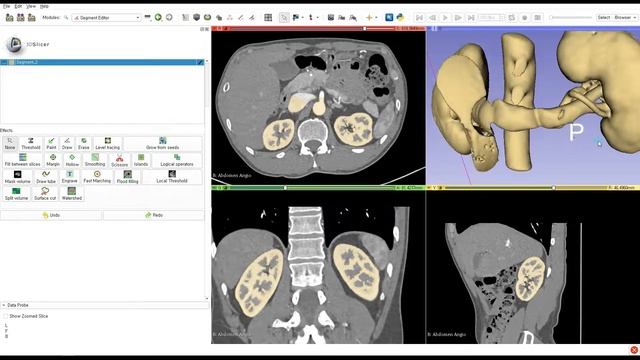Open the view layout grid icon
This screenshot has height=360, width=640.
[268, 18]
